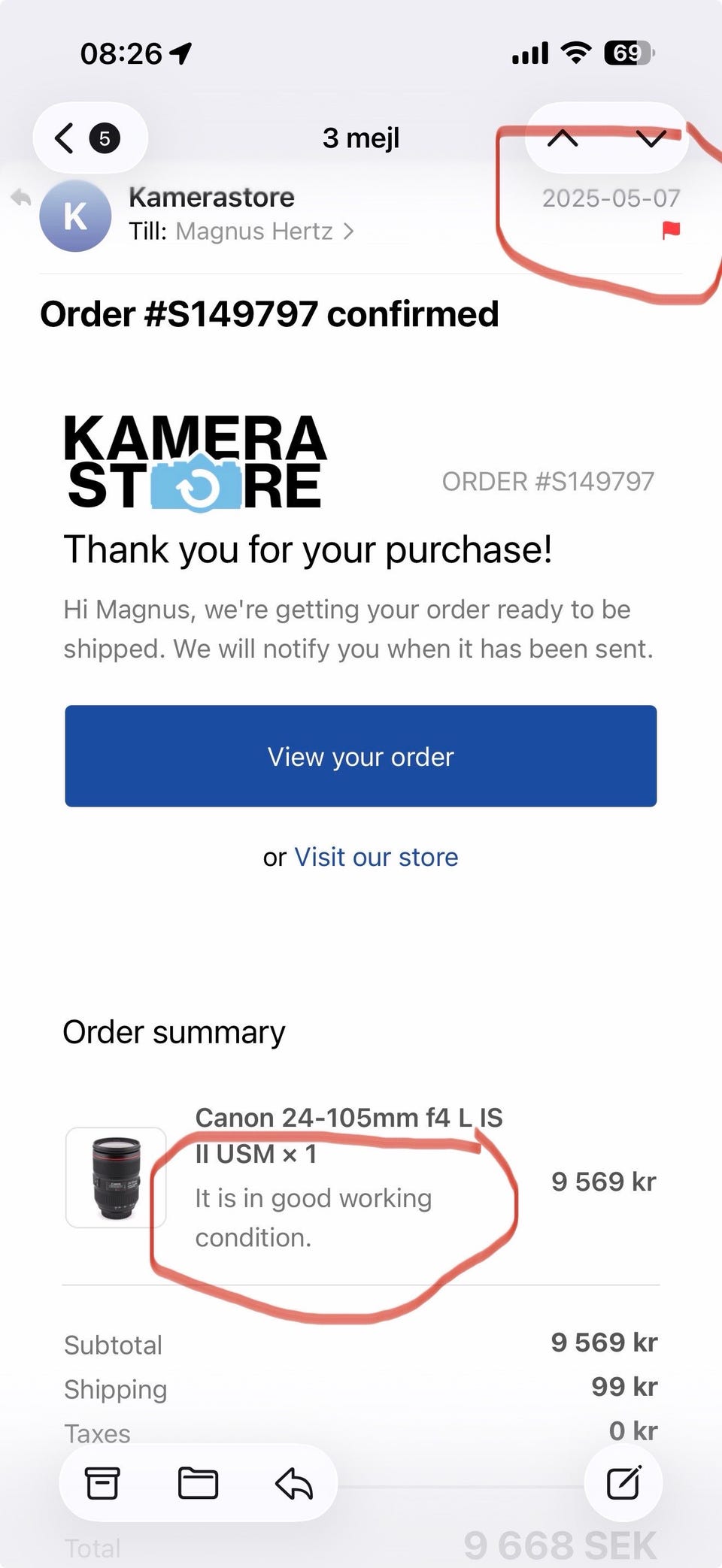
Task: Move message using the folder icon
Action: pyautogui.click(x=198, y=1483)
